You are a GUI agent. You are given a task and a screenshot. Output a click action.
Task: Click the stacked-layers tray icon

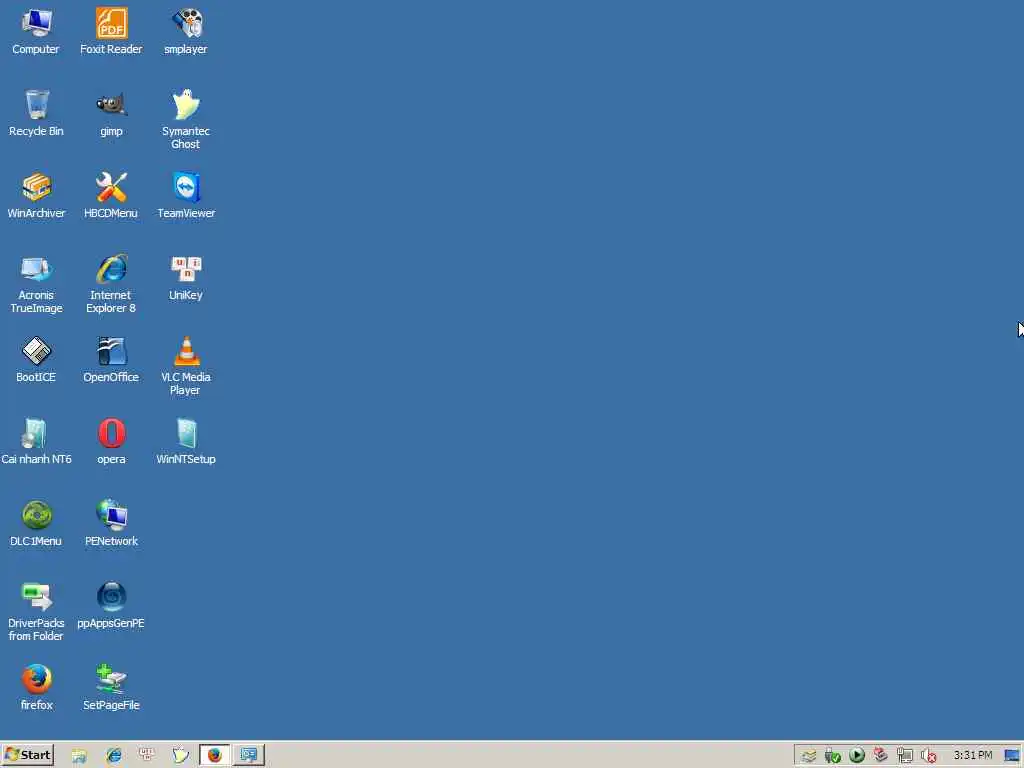pyautogui.click(x=809, y=756)
